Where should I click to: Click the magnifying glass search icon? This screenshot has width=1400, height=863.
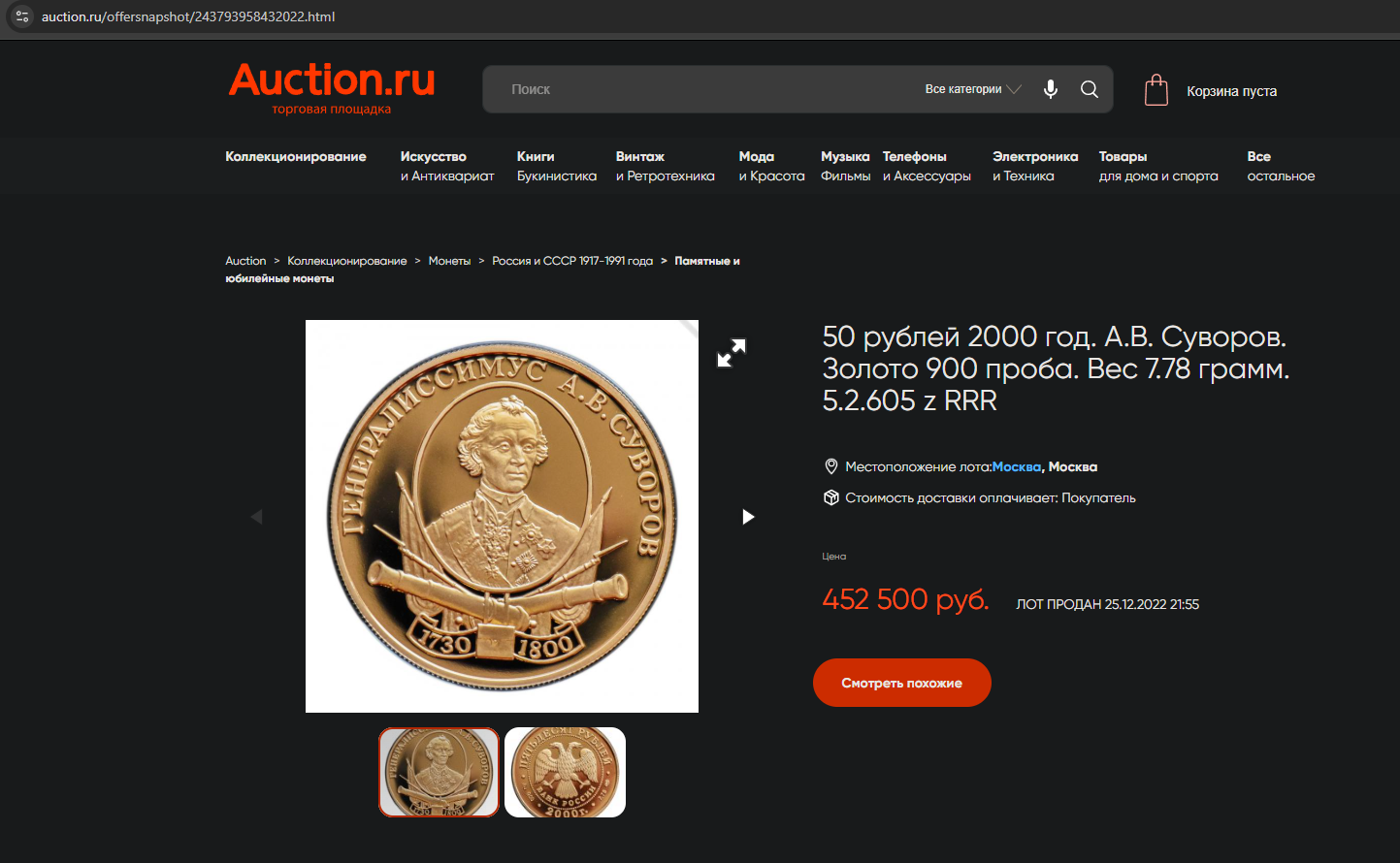1090,89
